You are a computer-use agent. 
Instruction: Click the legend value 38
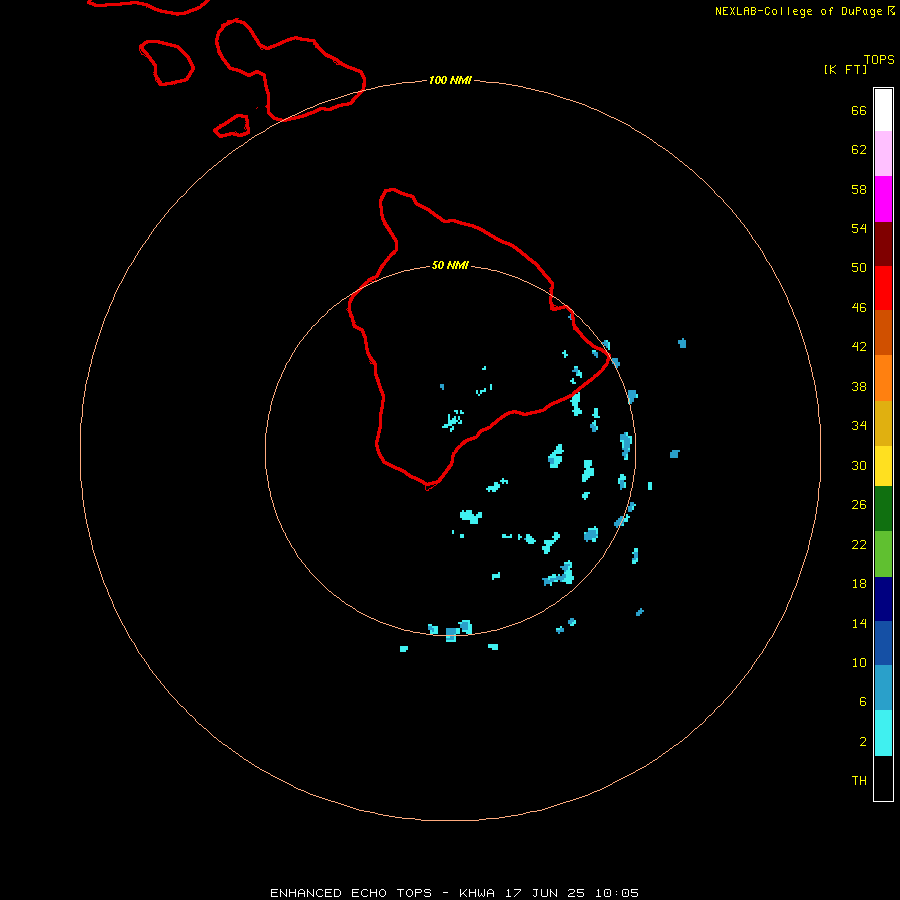point(859,386)
